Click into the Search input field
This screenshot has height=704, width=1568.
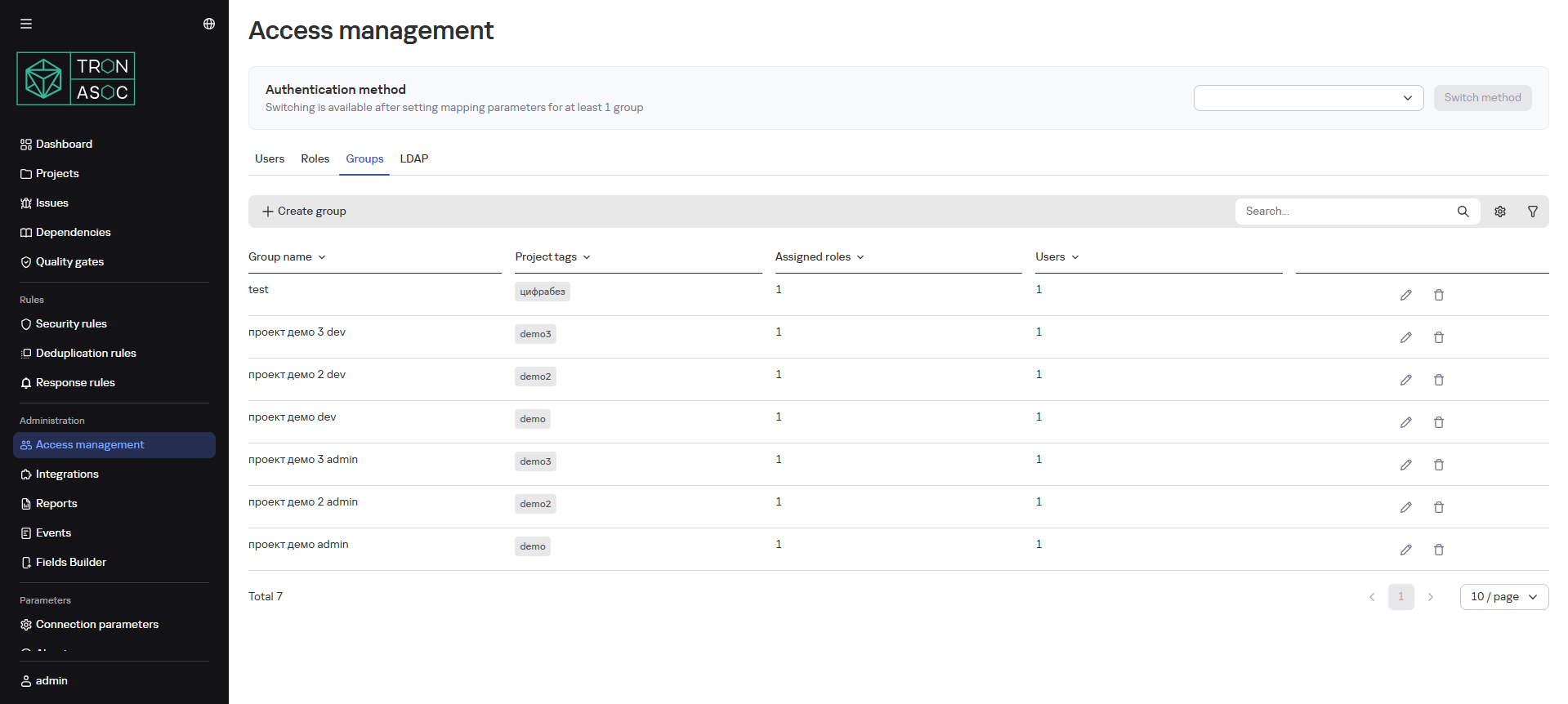point(1344,212)
